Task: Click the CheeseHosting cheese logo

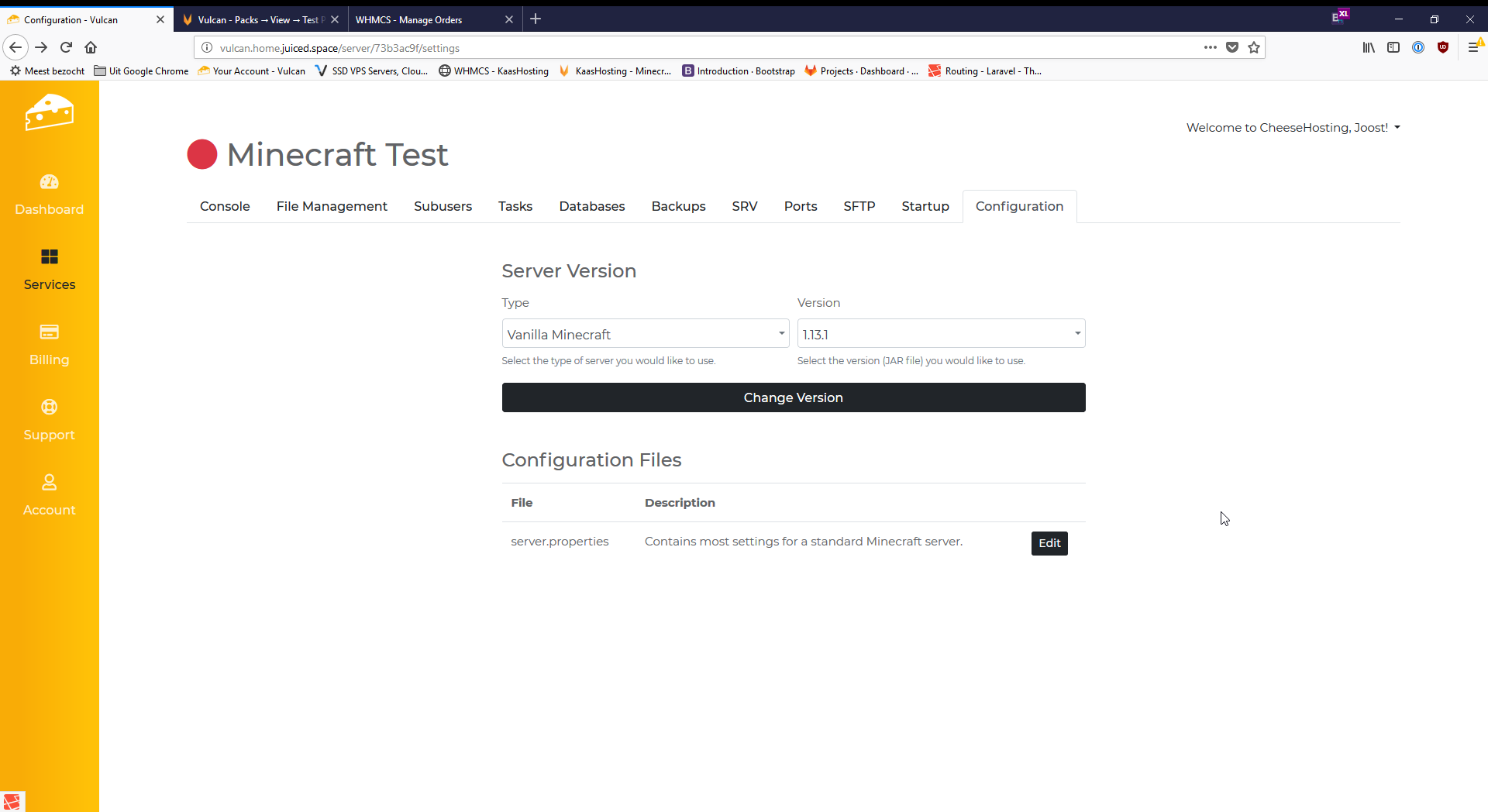Action: 49,113
